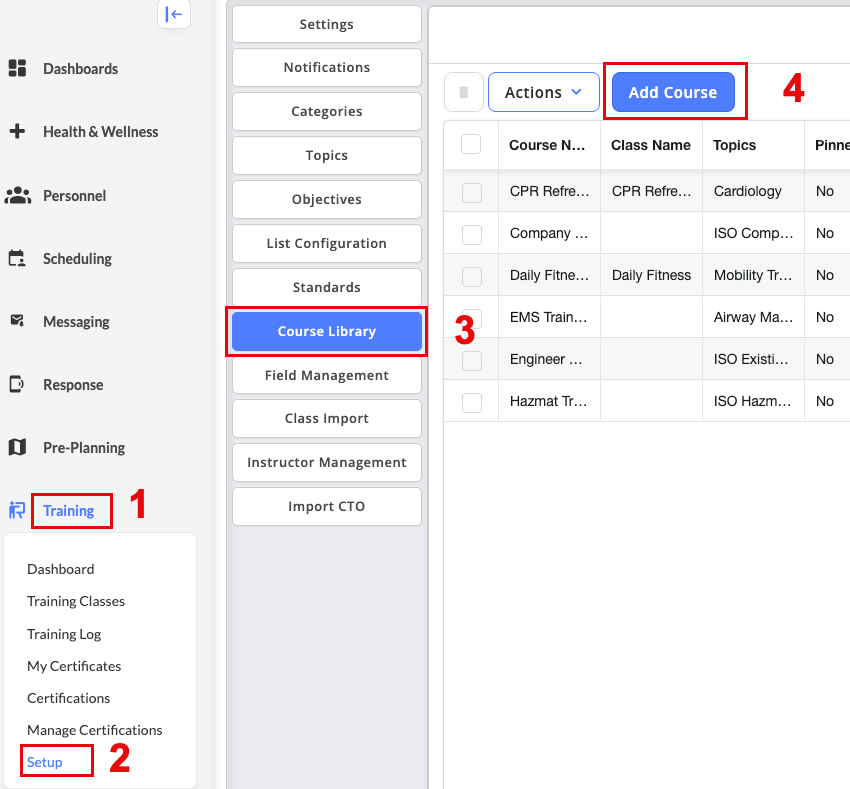Click the Add Course button
Image resolution: width=850 pixels, height=789 pixels.
[672, 92]
